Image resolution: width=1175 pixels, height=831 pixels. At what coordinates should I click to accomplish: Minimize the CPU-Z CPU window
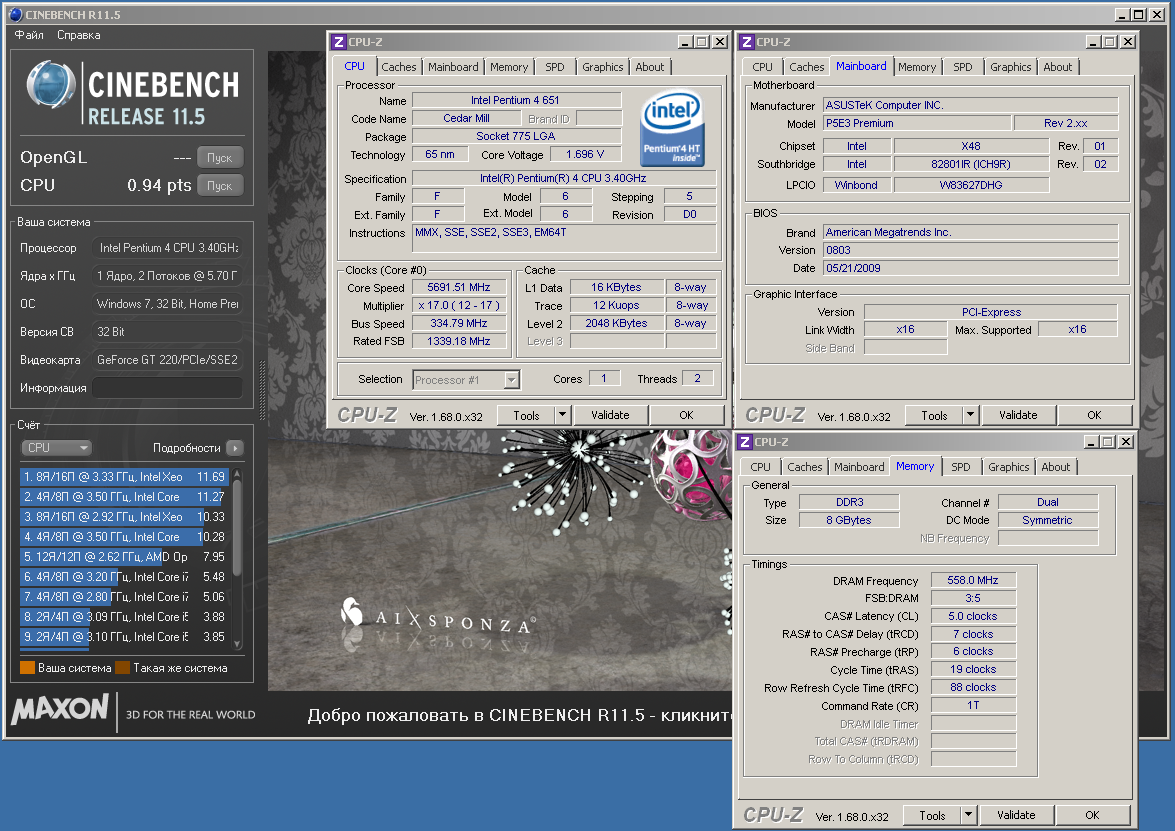pyautogui.click(x=685, y=42)
